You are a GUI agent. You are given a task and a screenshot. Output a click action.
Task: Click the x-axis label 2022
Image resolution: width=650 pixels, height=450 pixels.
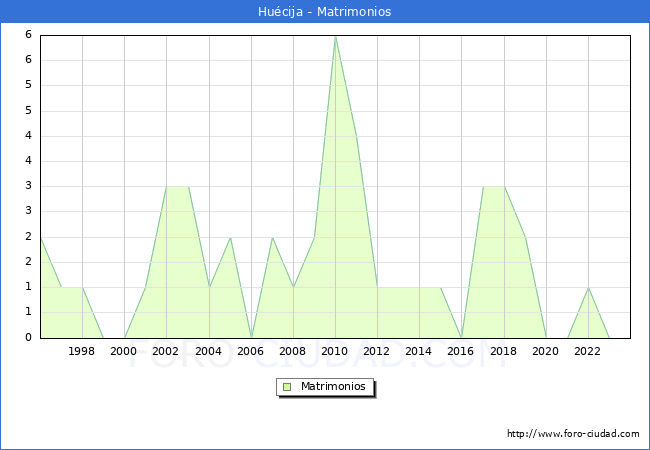[587, 351]
